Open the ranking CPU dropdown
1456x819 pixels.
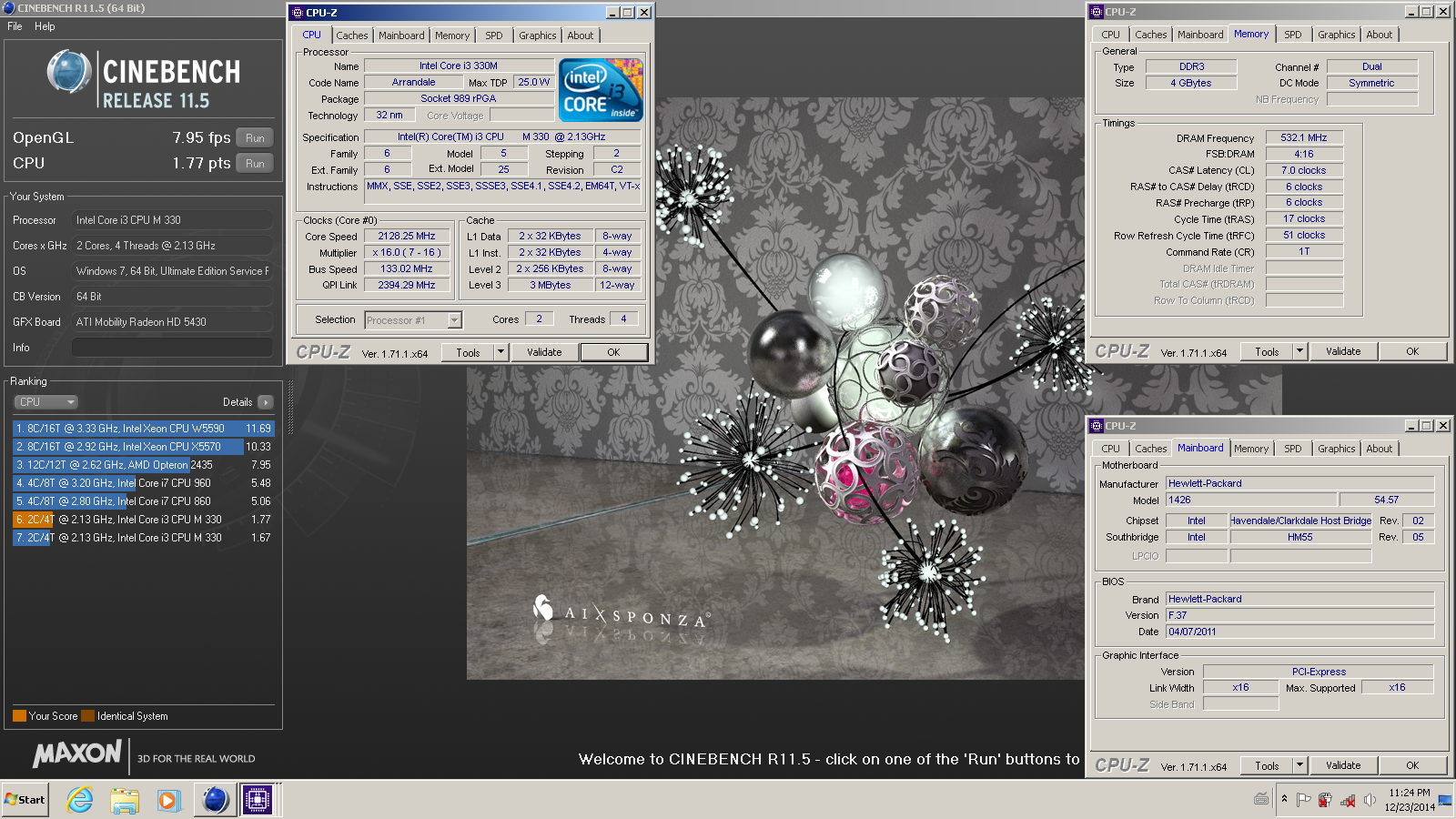point(45,402)
